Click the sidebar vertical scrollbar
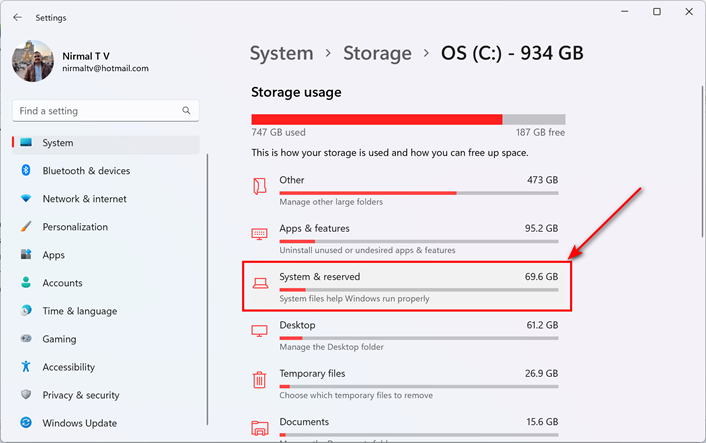 tap(207, 289)
